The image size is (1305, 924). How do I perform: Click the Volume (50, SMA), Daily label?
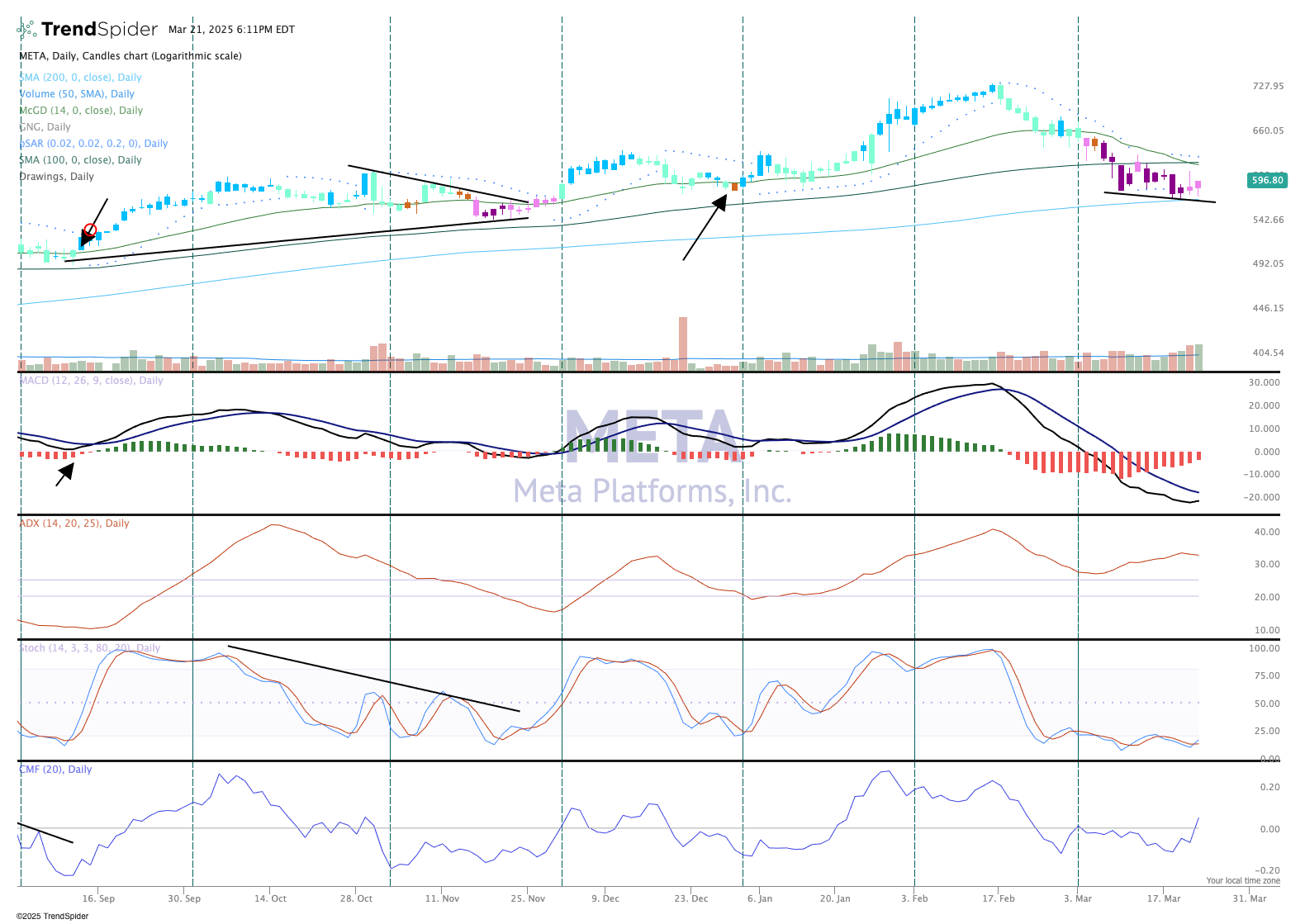77,94
